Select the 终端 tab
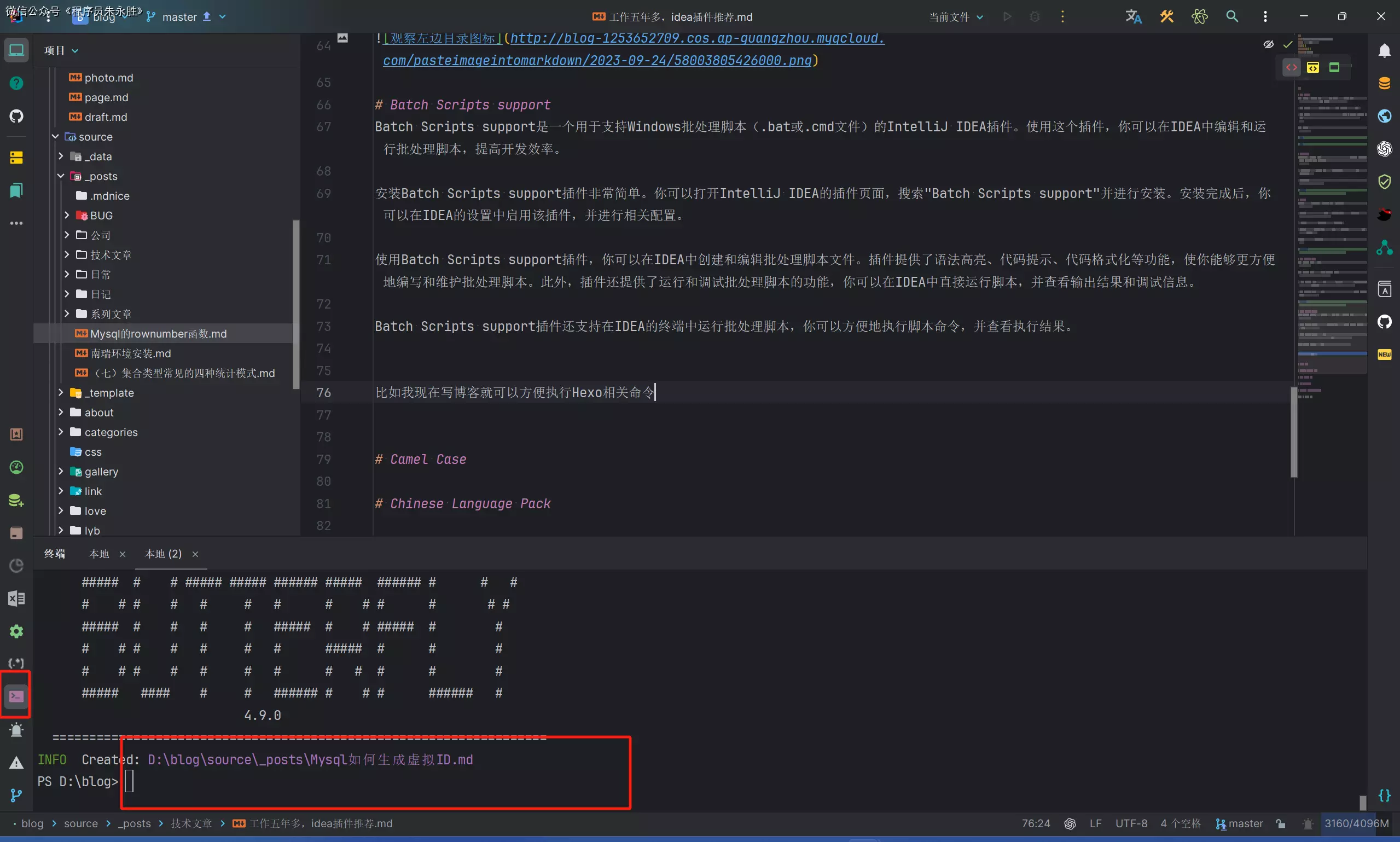Image resolution: width=1400 pixels, height=842 pixels. coord(55,553)
